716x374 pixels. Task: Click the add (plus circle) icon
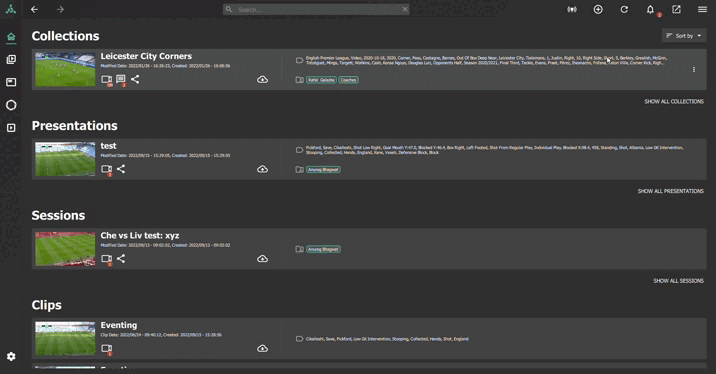point(598,9)
